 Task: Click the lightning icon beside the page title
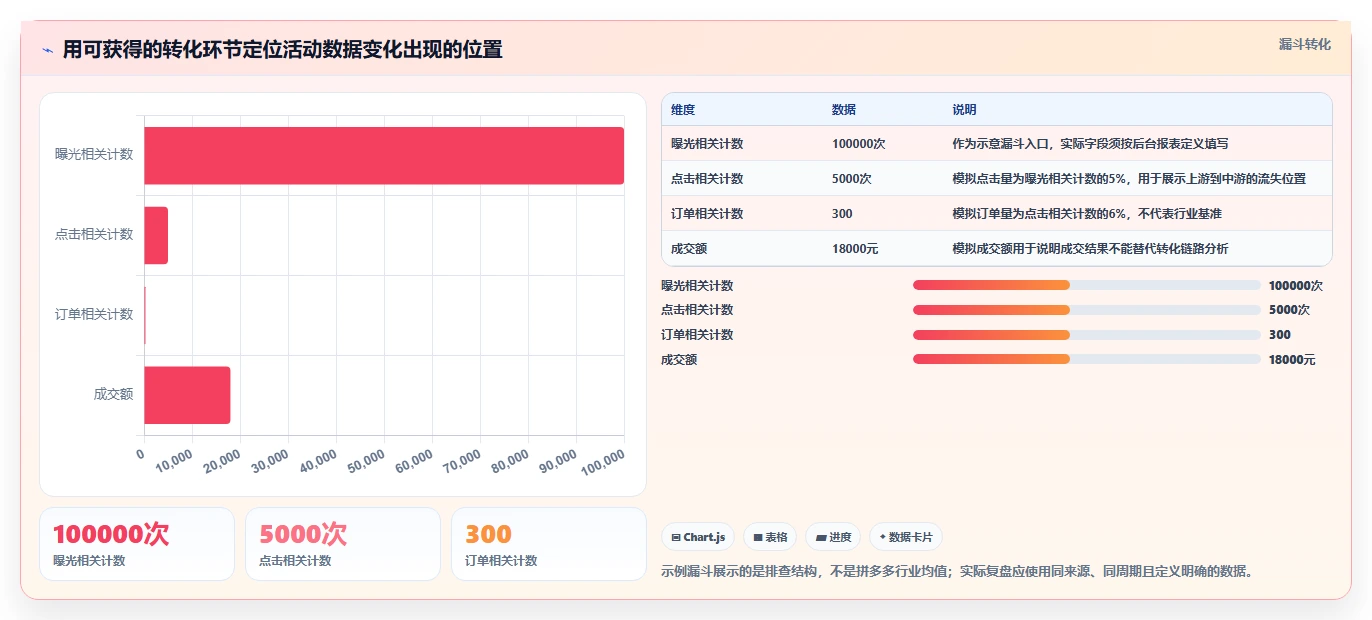tap(48, 50)
